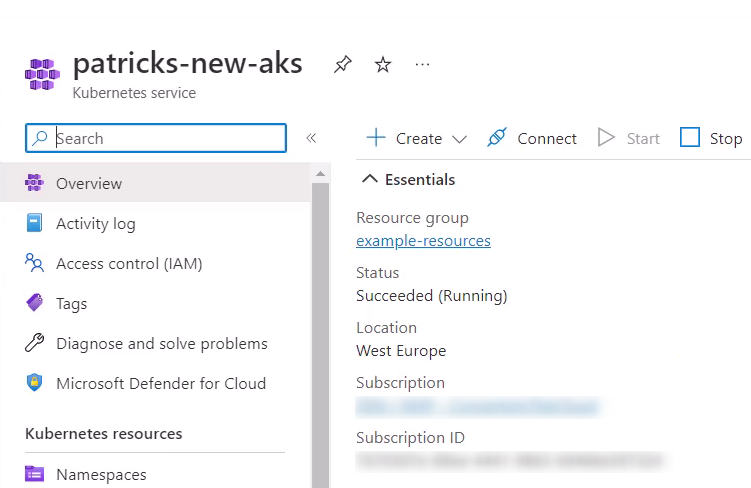Click the Kubernetes resources section heading
The image size is (751, 488).
(x=103, y=433)
